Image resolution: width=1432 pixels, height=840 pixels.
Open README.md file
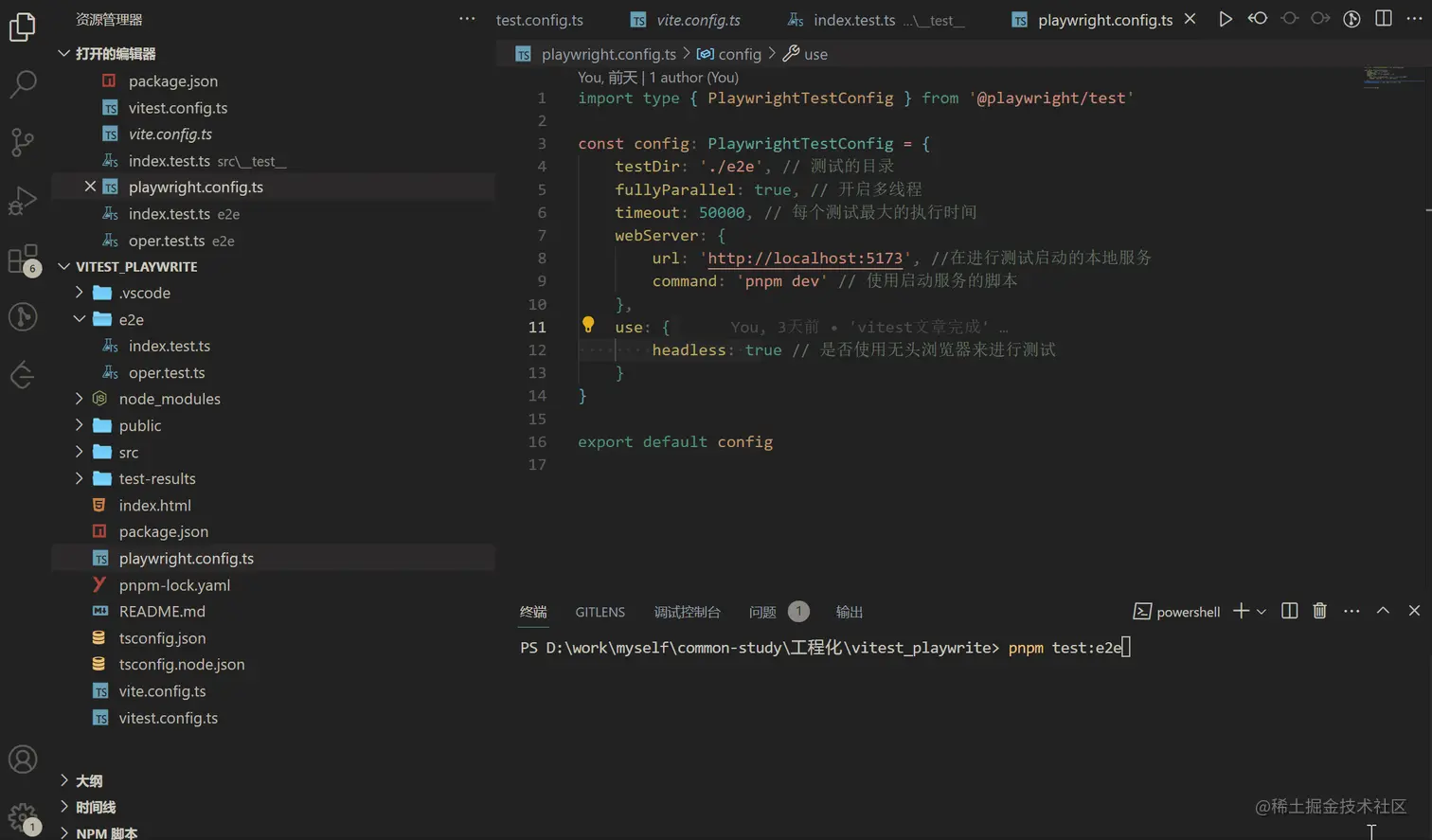coord(162,611)
